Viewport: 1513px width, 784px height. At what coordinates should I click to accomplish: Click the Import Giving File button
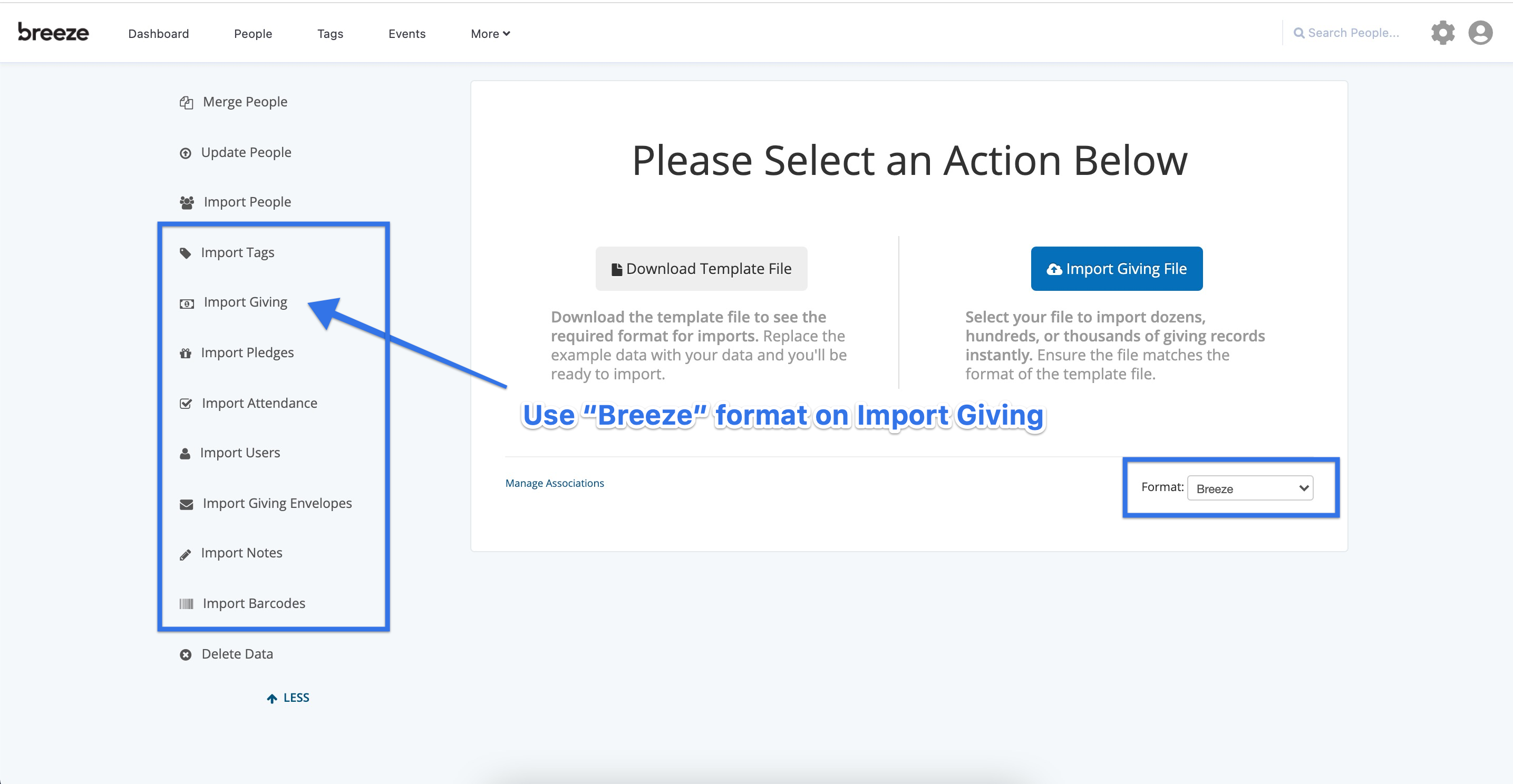[x=1117, y=269]
